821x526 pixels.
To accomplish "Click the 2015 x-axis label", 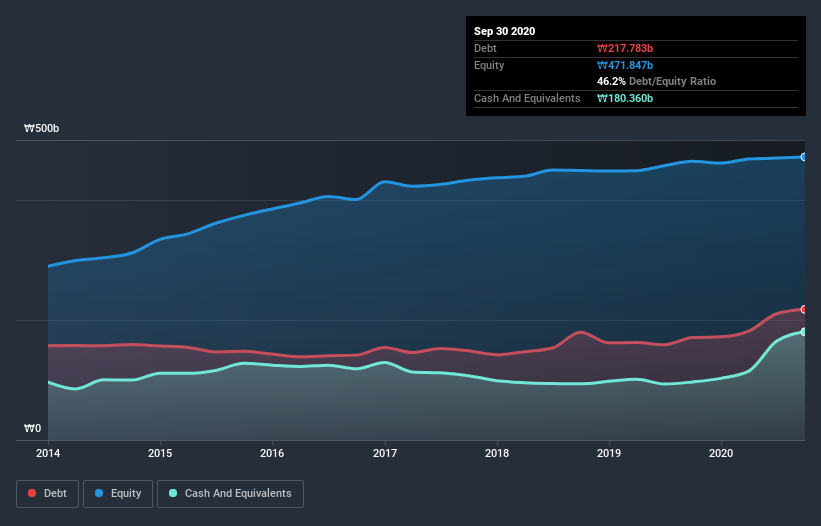I will pyautogui.click(x=160, y=453).
